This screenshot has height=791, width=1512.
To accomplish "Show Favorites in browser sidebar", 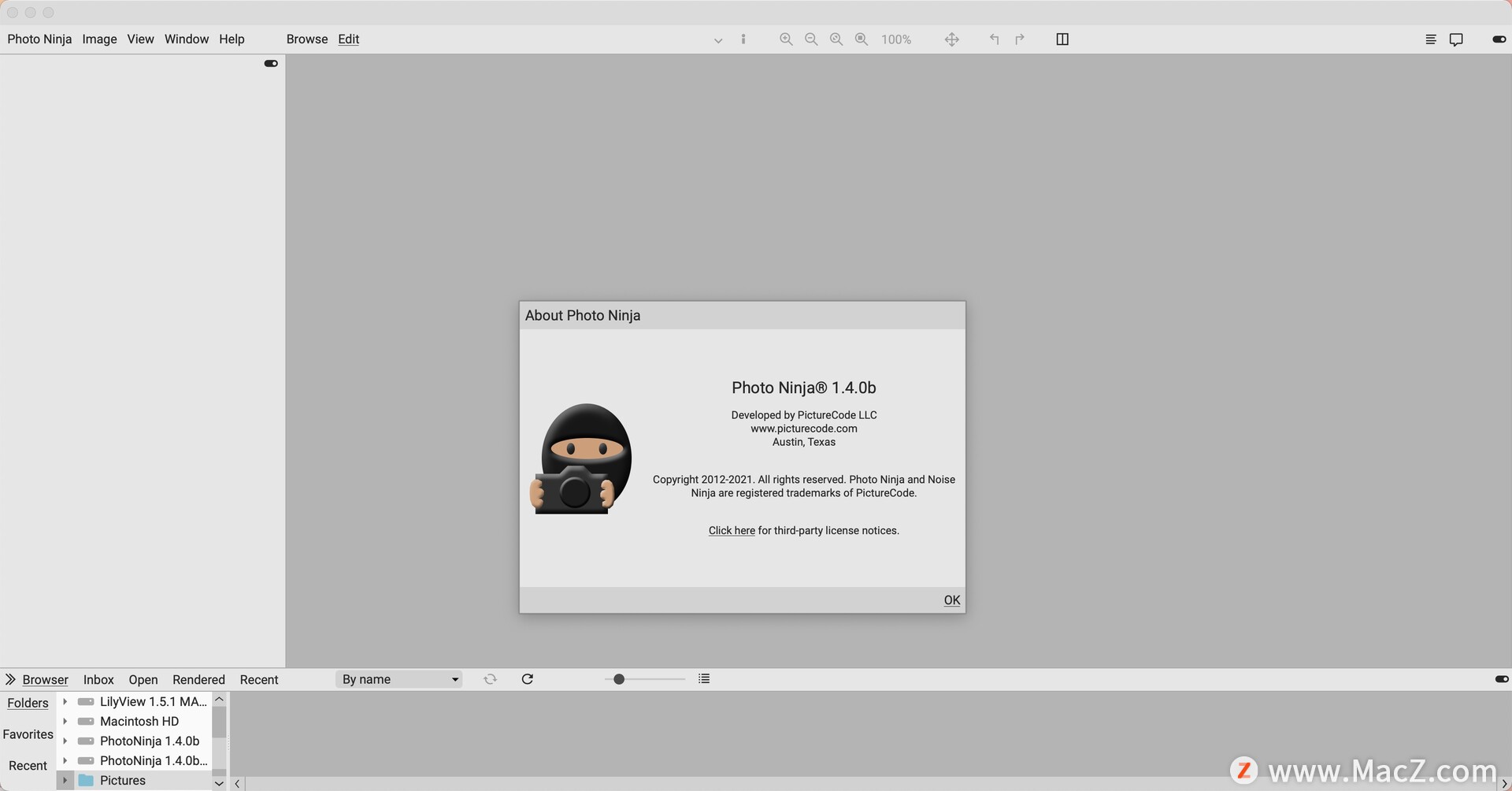I will [28, 734].
